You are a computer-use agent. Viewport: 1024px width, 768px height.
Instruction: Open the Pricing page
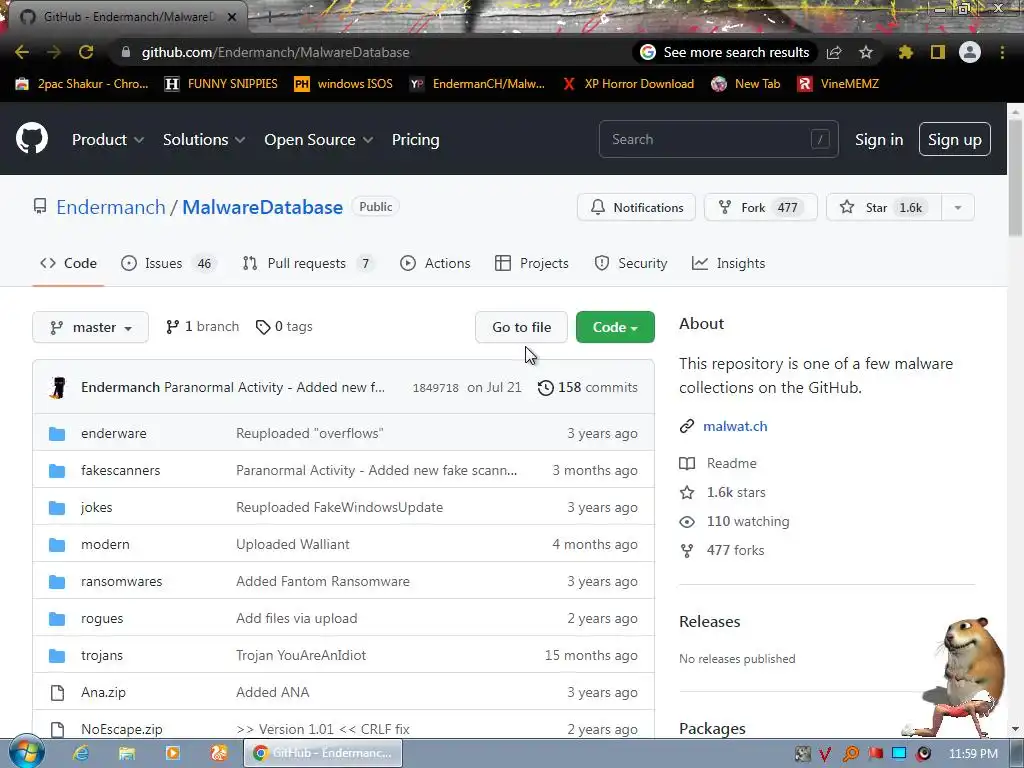415,140
